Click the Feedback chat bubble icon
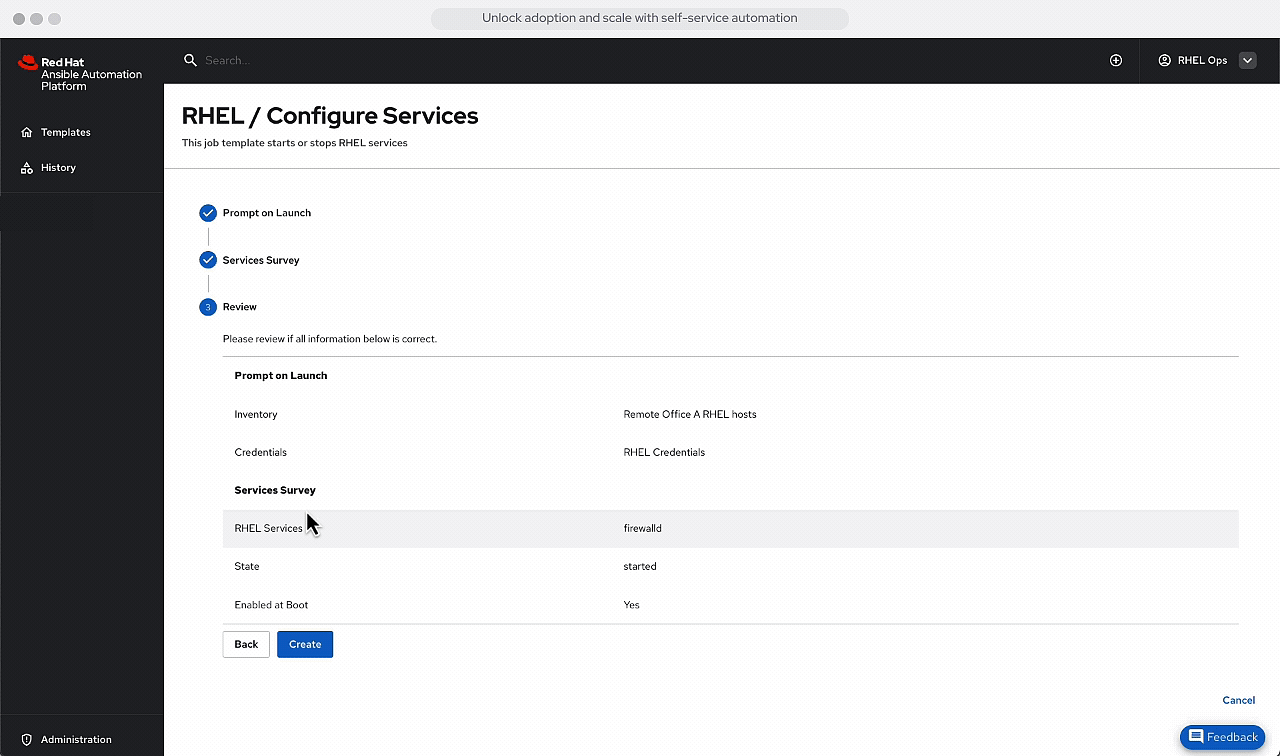The width and height of the screenshot is (1280, 756). 1196,737
